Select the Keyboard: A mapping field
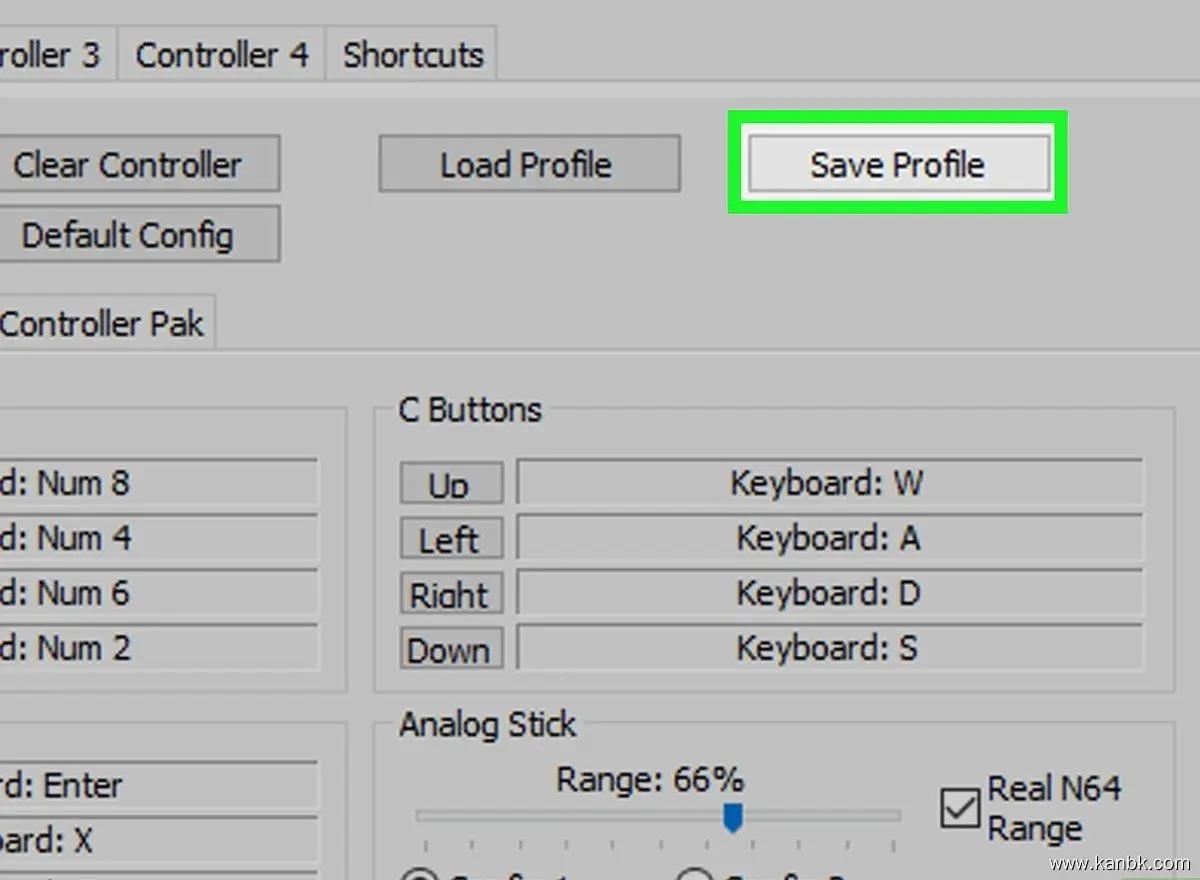The height and width of the screenshot is (880, 1200). tap(828, 539)
